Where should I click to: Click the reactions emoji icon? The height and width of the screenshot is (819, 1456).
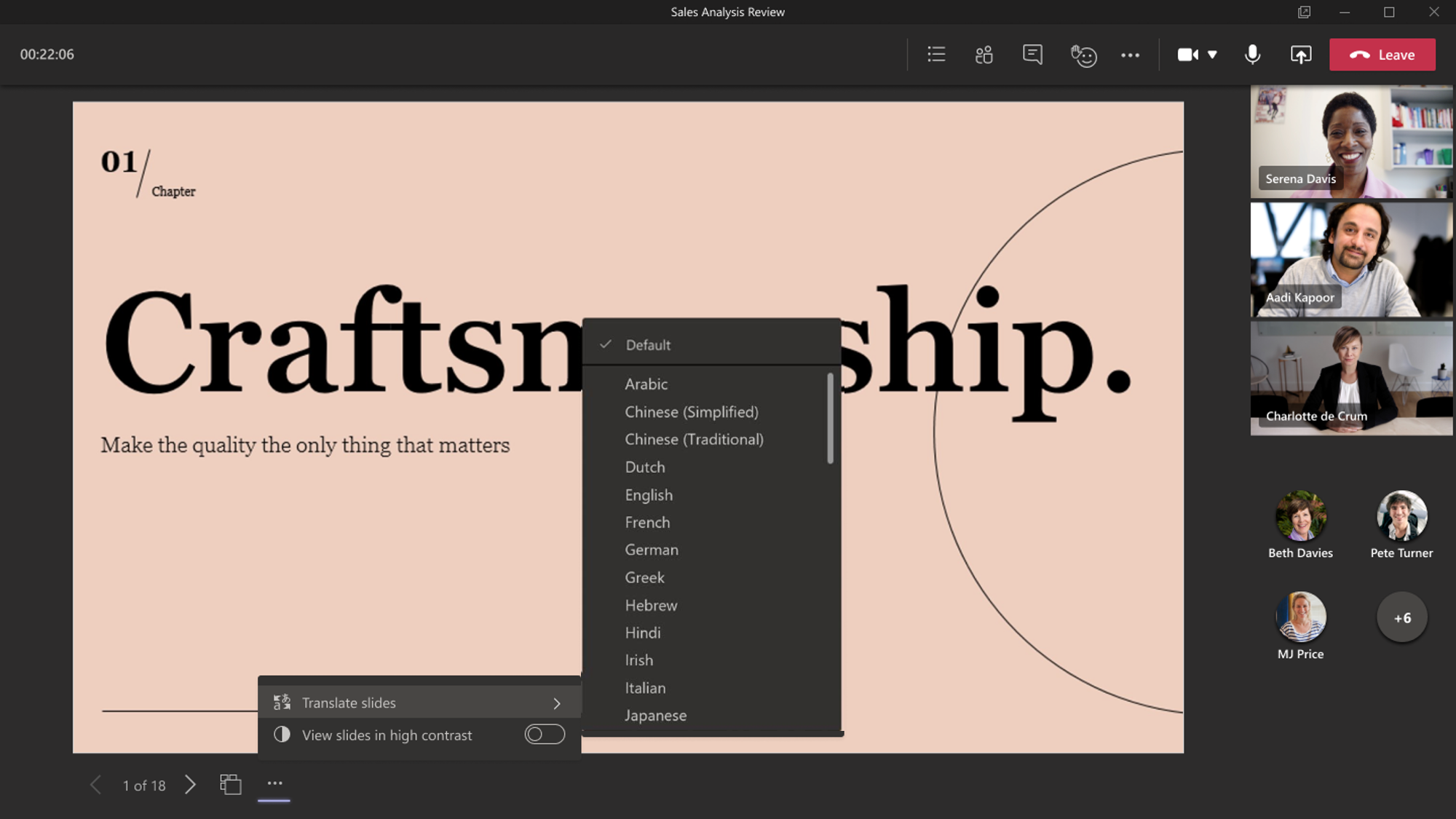tap(1082, 54)
